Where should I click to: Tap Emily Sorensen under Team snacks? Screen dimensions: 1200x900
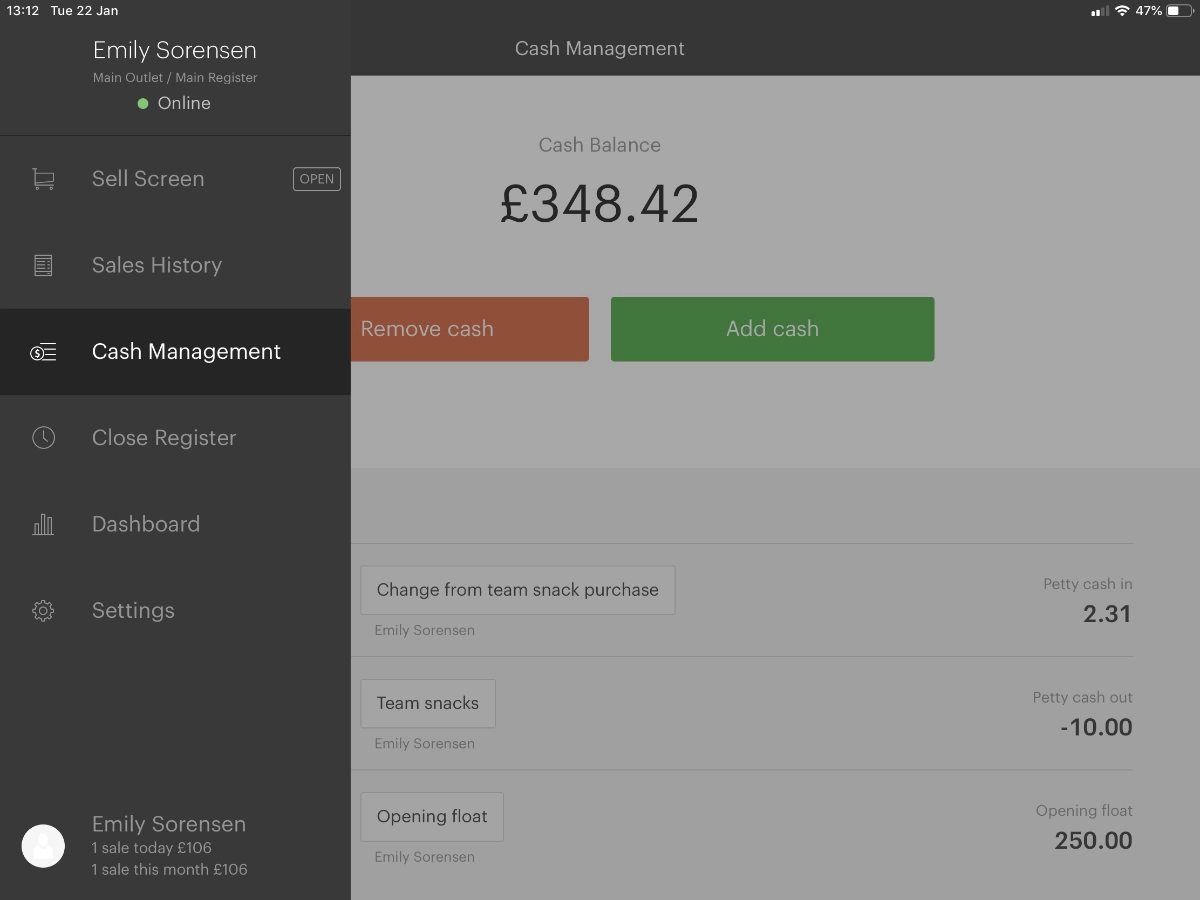pos(425,744)
